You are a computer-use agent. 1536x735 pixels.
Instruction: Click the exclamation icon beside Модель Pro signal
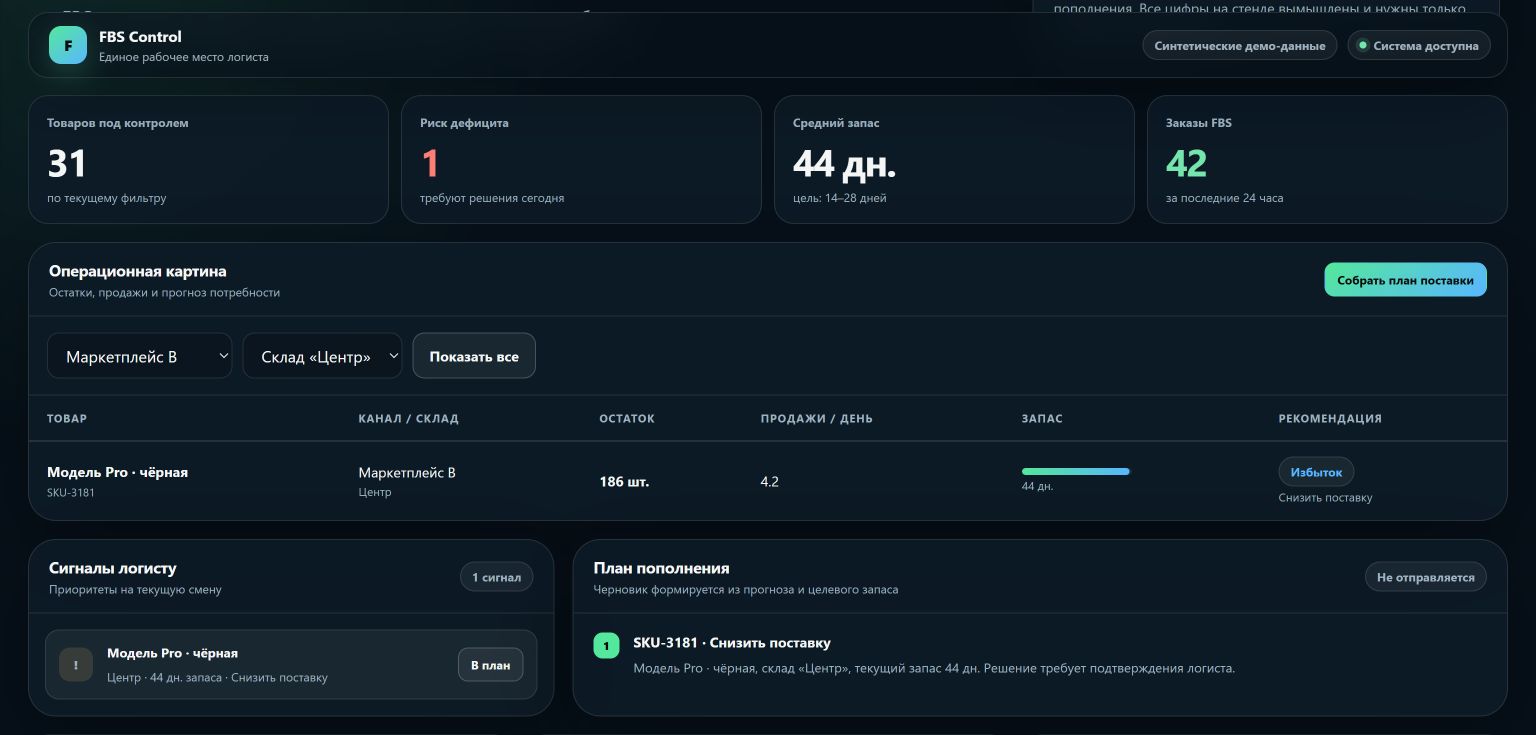[x=76, y=665]
